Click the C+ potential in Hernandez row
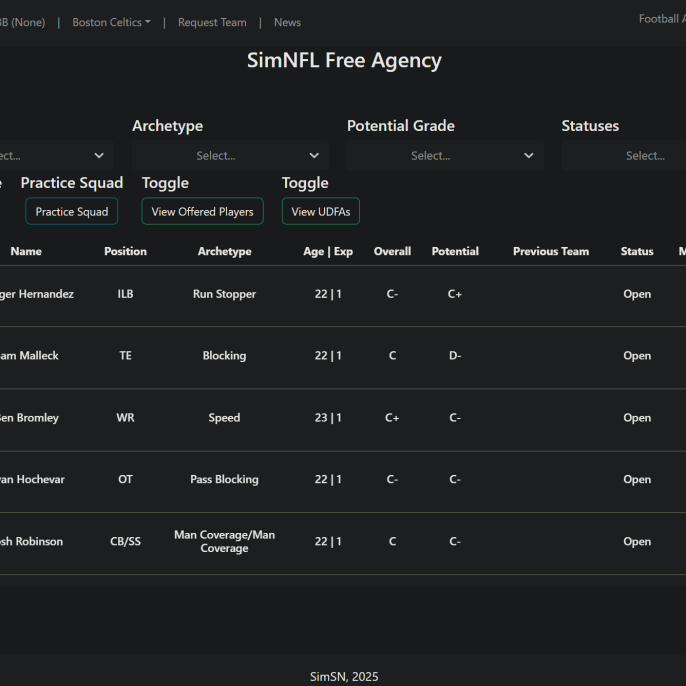The width and height of the screenshot is (686, 686). (455, 294)
